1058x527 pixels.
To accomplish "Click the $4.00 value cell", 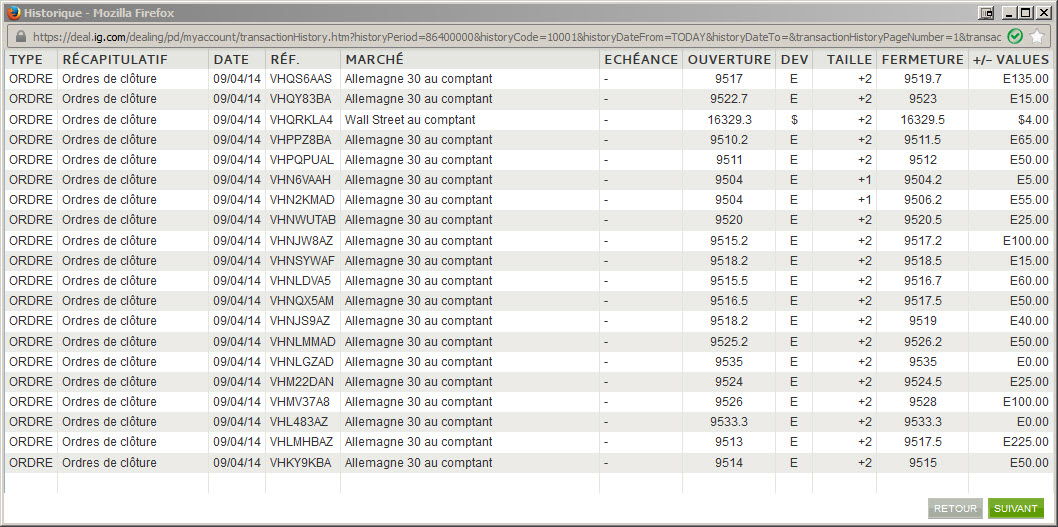I will click(x=1034, y=120).
